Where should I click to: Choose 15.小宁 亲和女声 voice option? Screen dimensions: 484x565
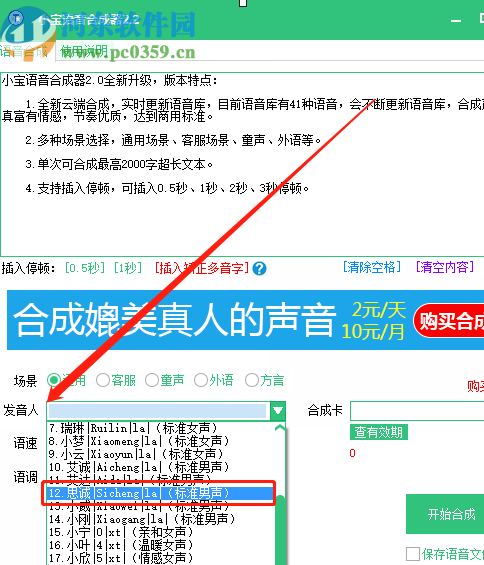click(161, 532)
